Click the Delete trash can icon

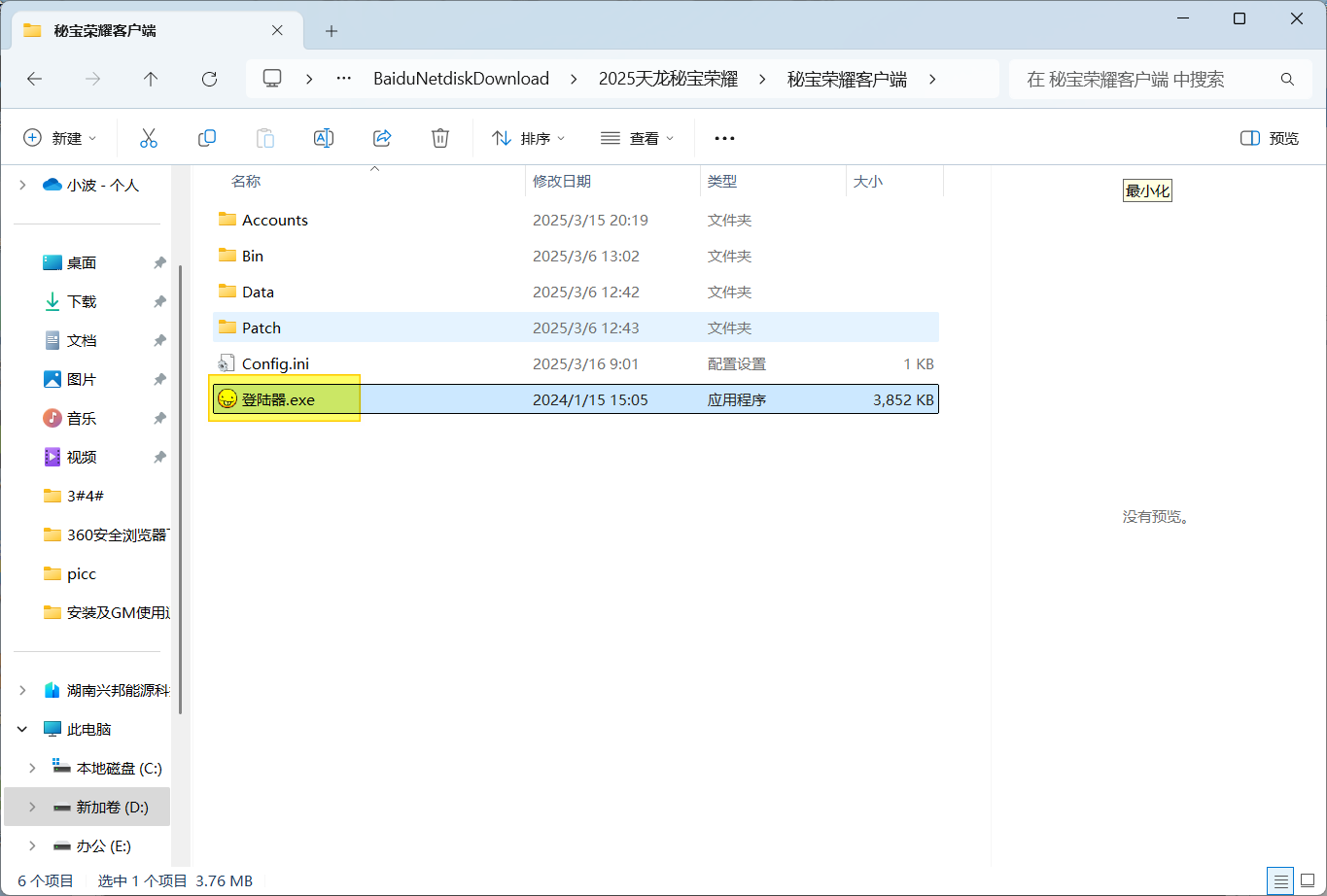tap(440, 138)
